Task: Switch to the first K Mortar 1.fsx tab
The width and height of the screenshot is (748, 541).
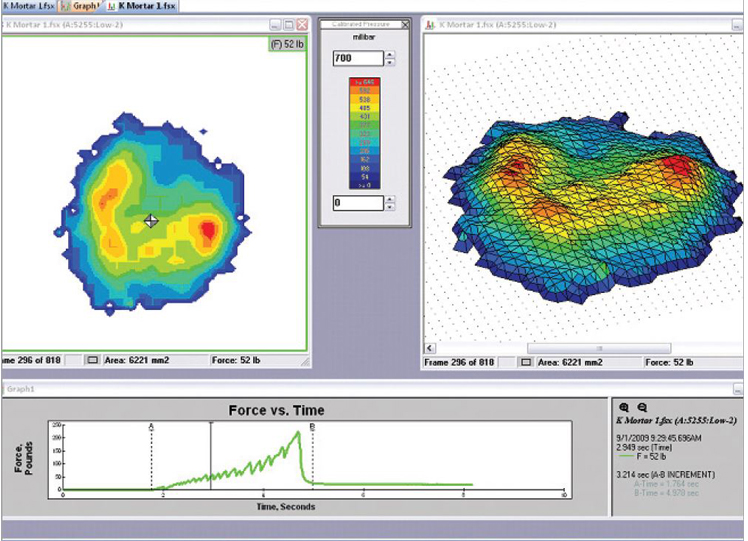Action: [27, 5]
